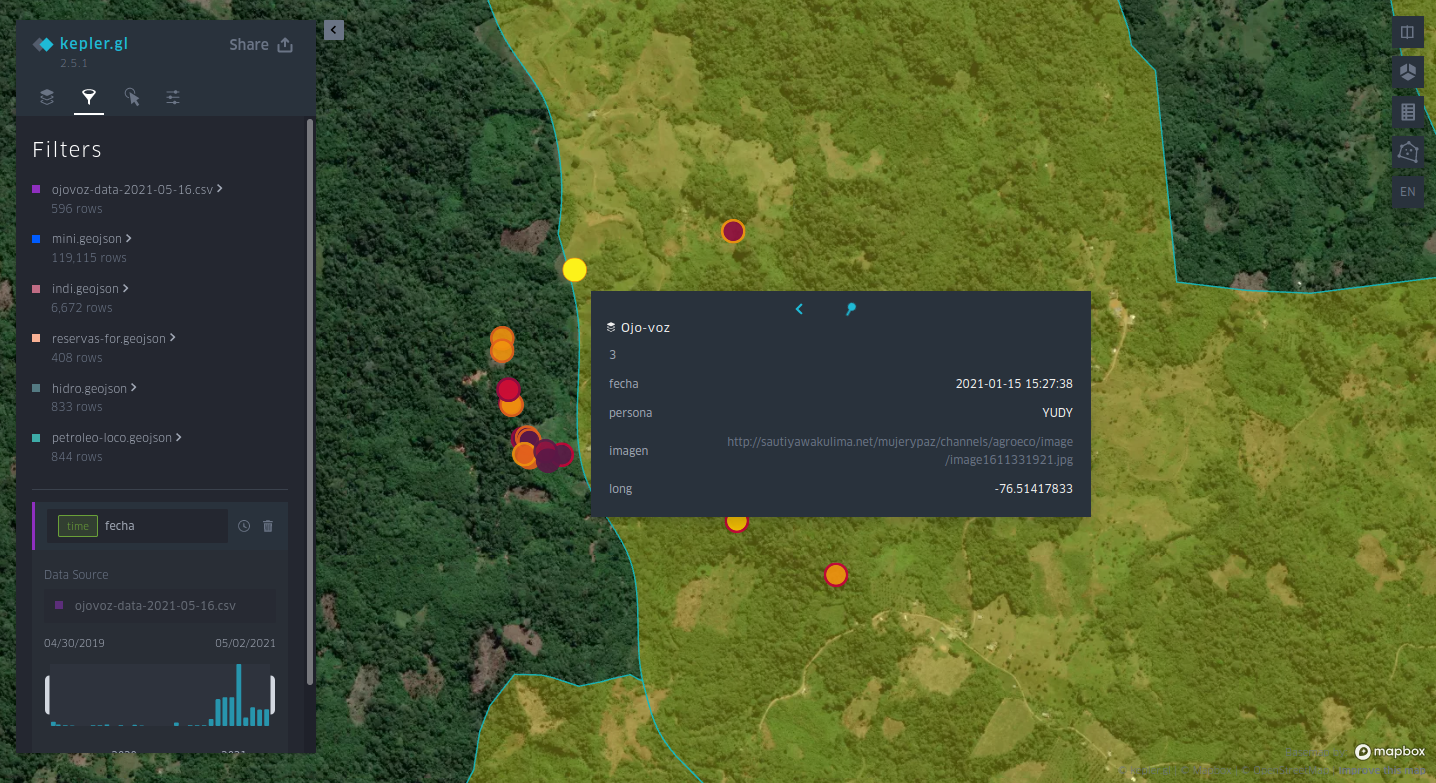1436x783 pixels.
Task: Click the long value -76.51417833
Action: tap(1034, 489)
